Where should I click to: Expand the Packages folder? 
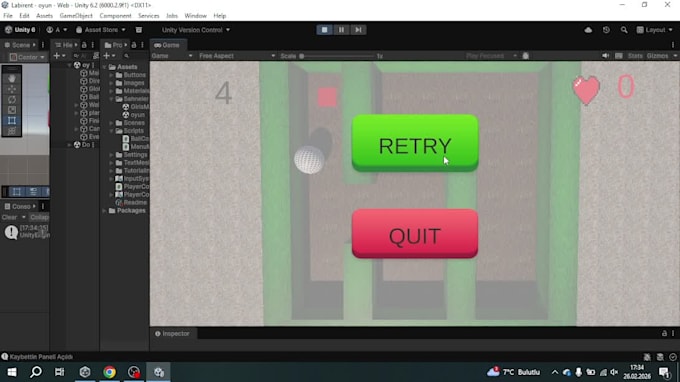coord(105,211)
